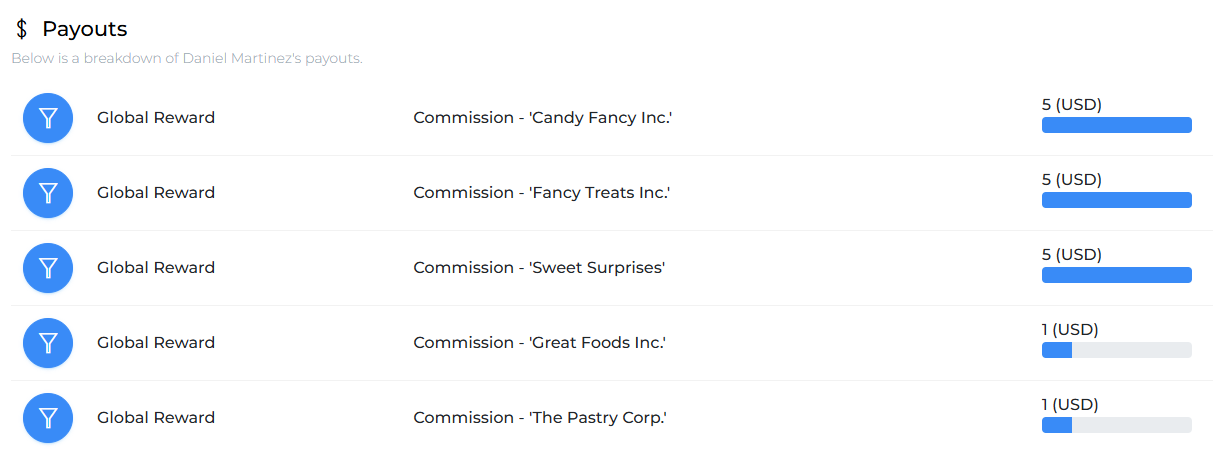Screen dimensions: 1213x453
Task: Click the funnel icon for Great Foods Inc.
Action: pos(48,343)
